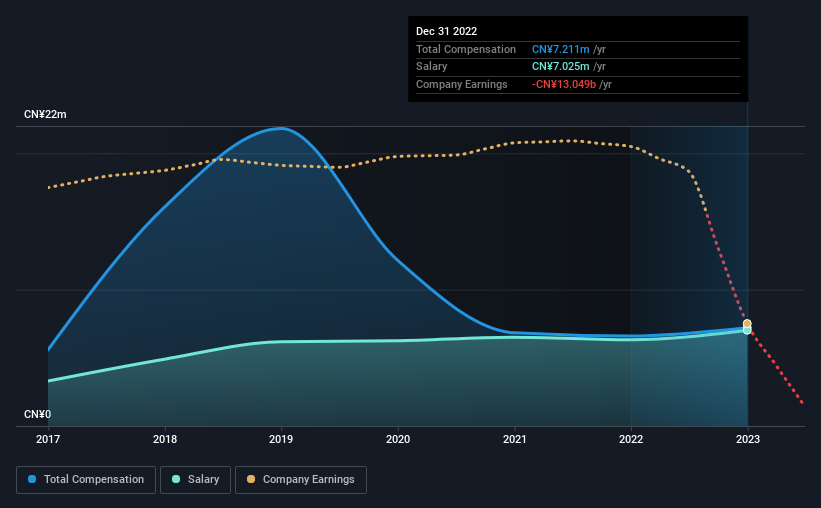The width and height of the screenshot is (821, 508).
Task: Toggle the Company Earnings legend button
Action: pyautogui.click(x=301, y=480)
